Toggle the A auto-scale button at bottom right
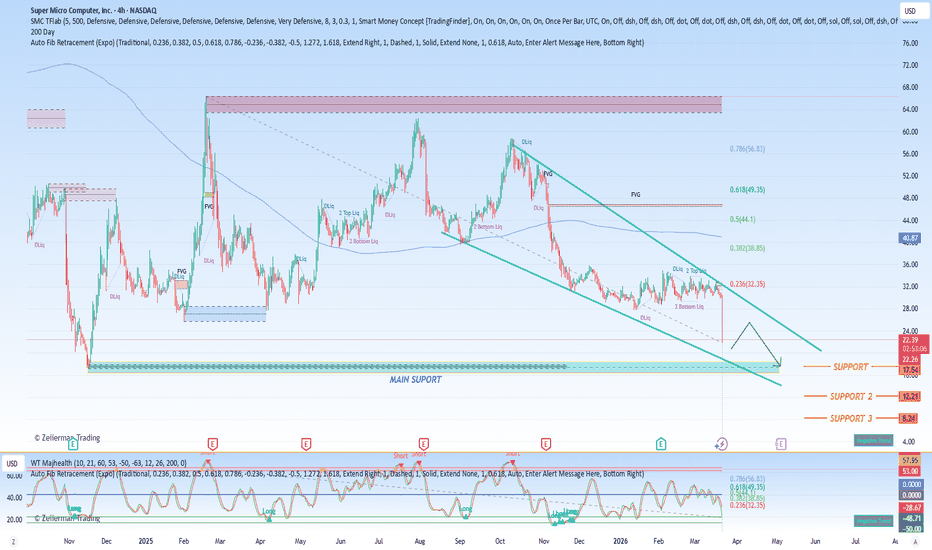Screen dimensions: 932x550 coord(915,540)
